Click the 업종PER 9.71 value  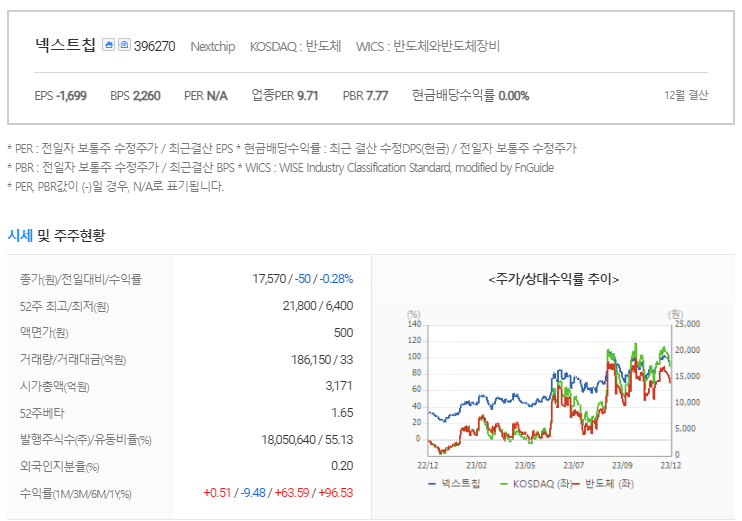(284, 96)
